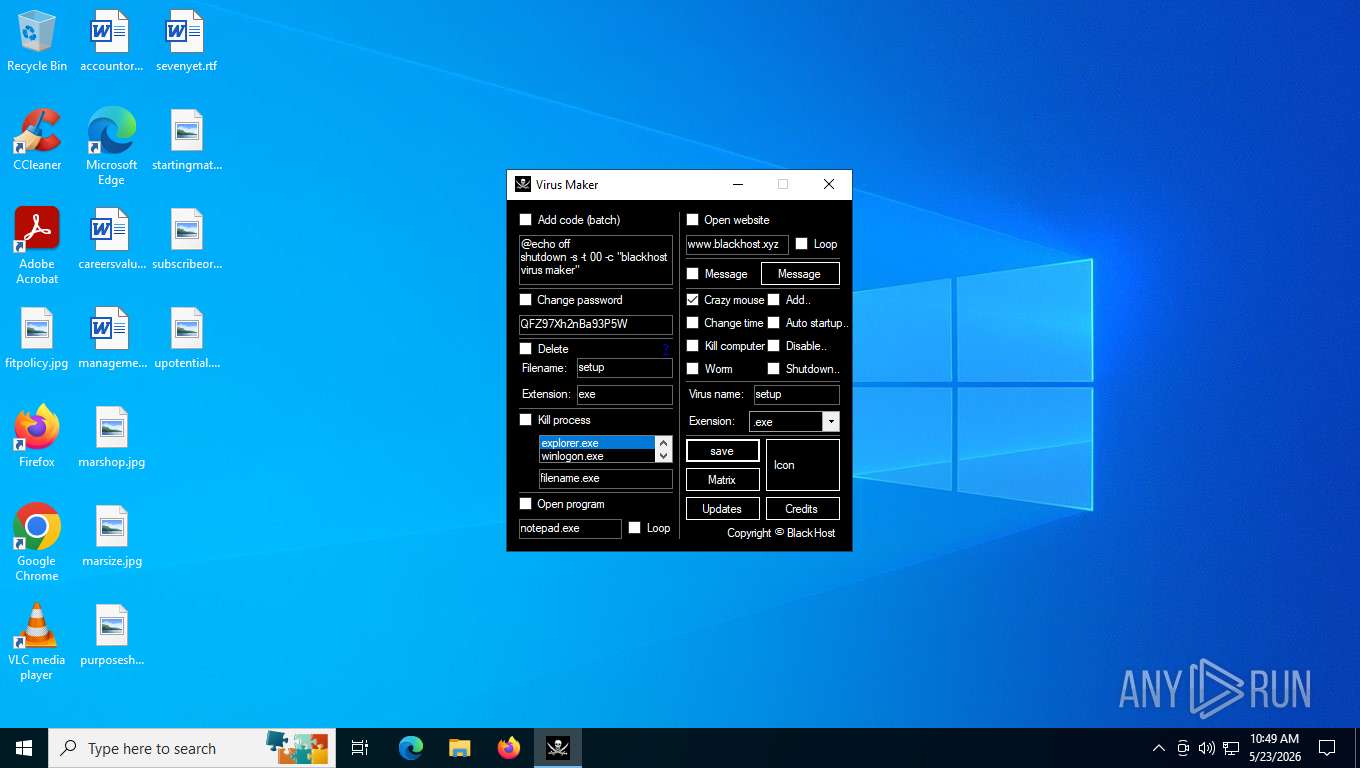Click the notepad.exe program field
This screenshot has height=768, width=1360.
pyautogui.click(x=570, y=528)
